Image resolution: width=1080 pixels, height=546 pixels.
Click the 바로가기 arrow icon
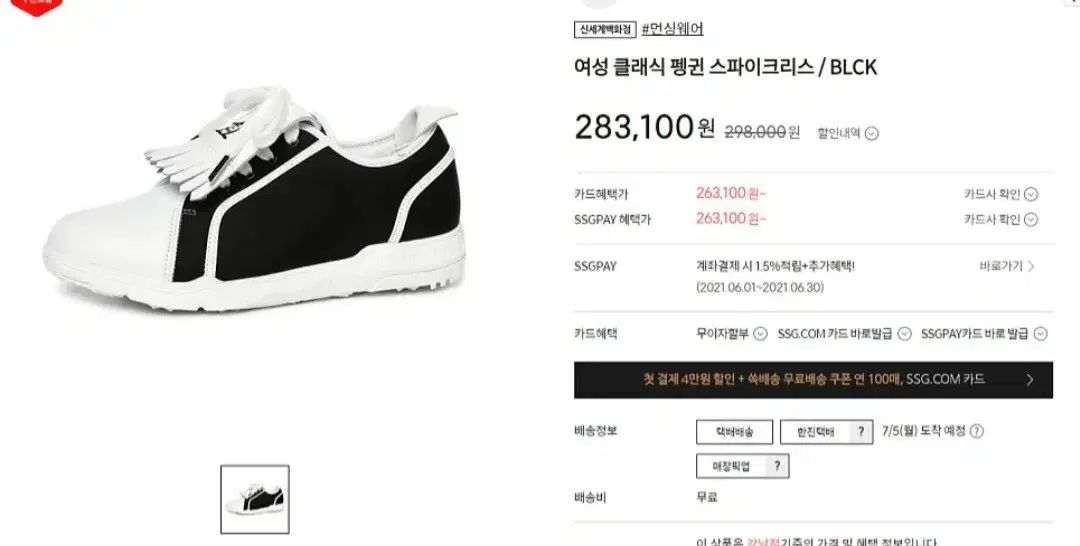[x=1031, y=266]
